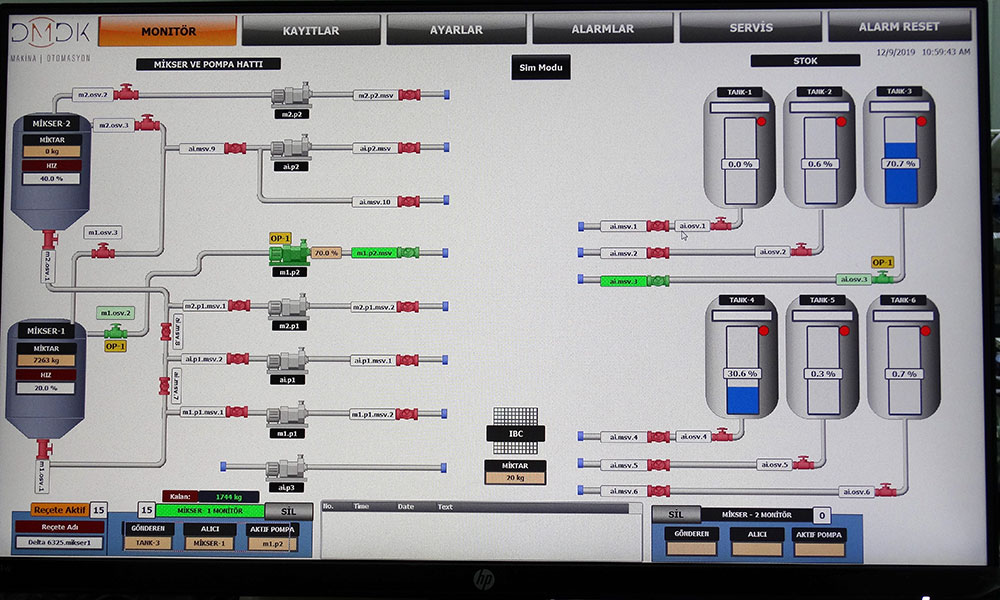Go to the ALARMLAR tab
Screen dimensions: 1000x600
pyautogui.click(x=603, y=29)
